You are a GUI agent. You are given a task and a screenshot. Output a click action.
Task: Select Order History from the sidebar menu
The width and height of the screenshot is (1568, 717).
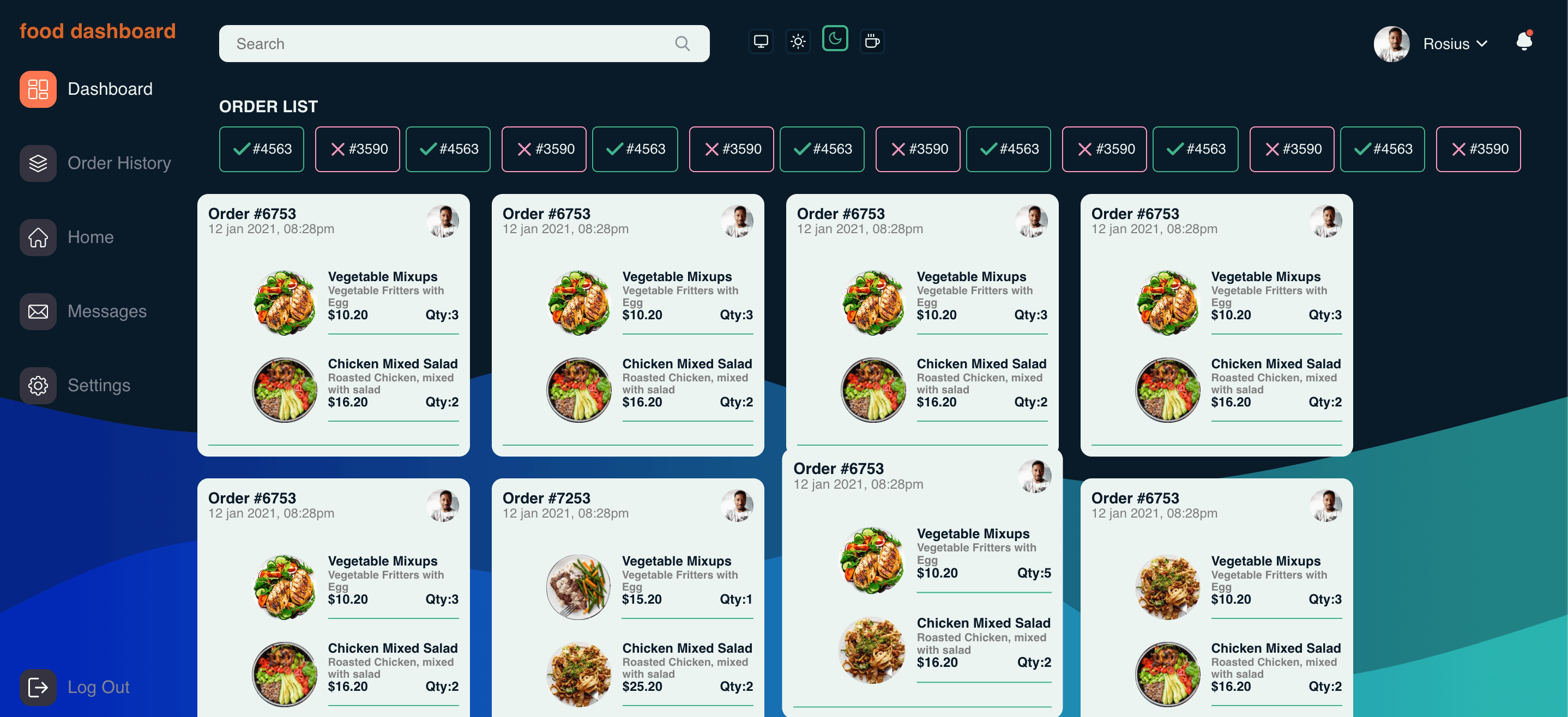(119, 163)
